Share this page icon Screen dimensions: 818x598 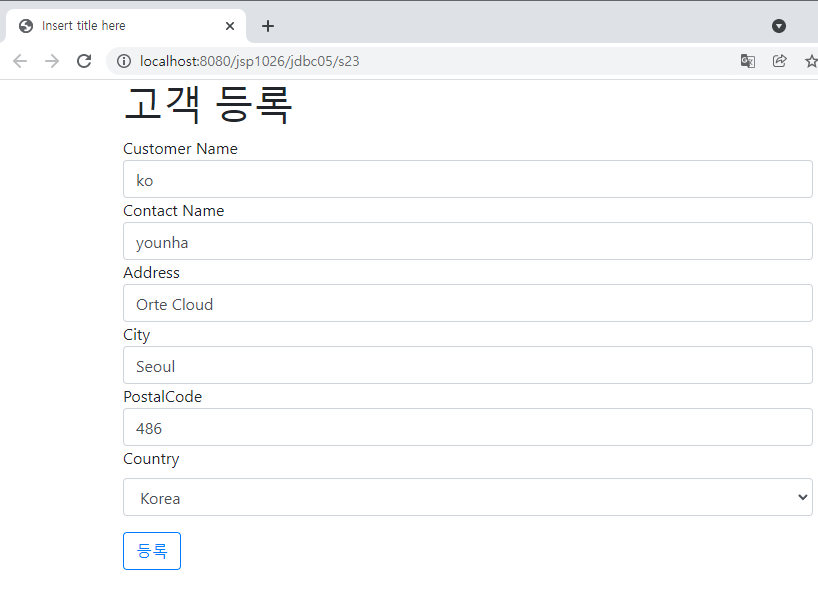779,61
